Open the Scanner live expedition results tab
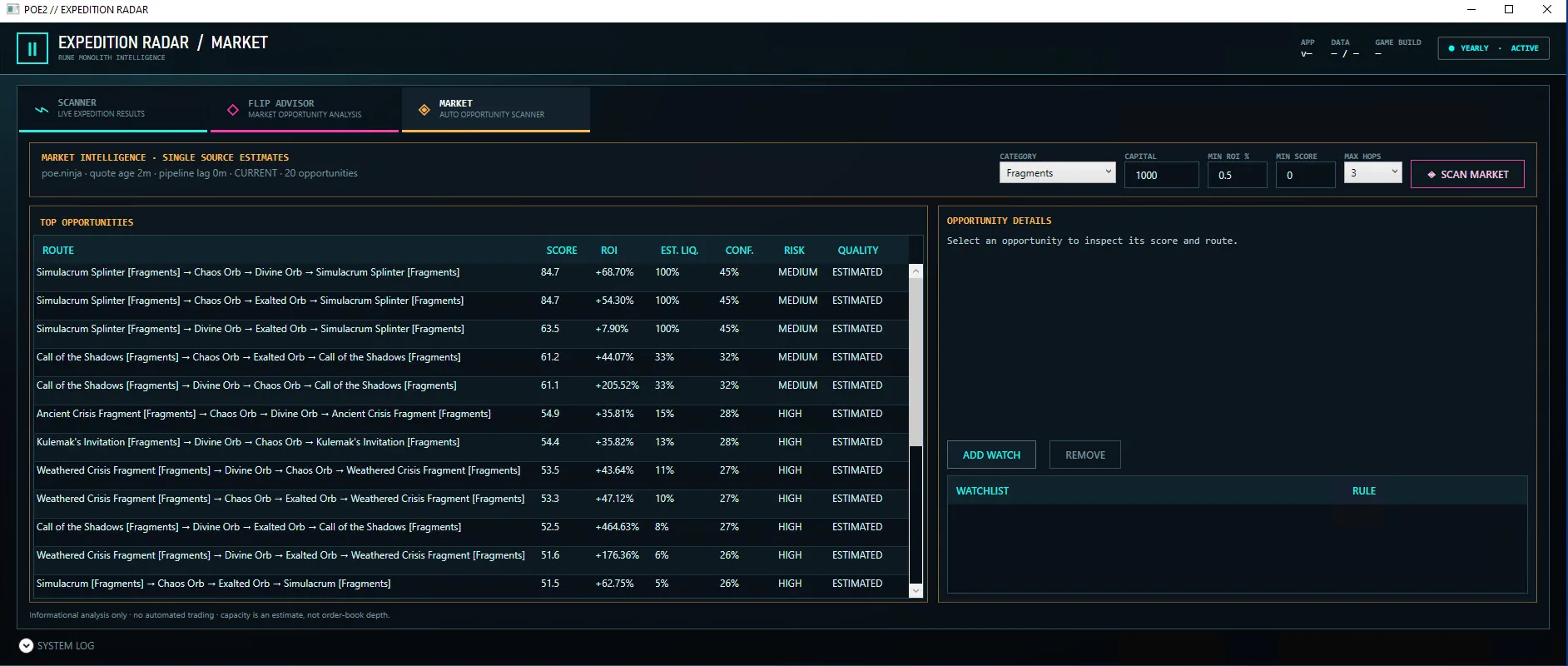1568x666 pixels. coord(113,108)
